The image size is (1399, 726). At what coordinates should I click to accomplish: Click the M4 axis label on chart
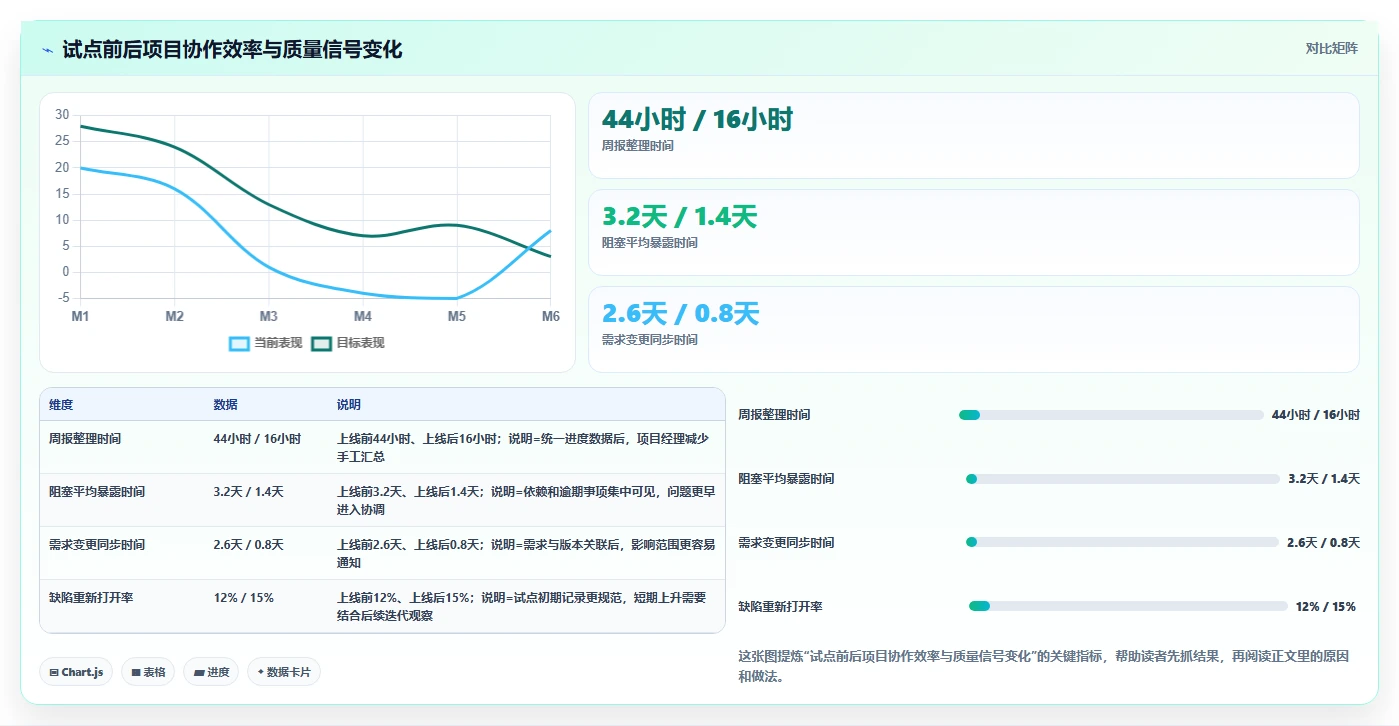coord(362,316)
